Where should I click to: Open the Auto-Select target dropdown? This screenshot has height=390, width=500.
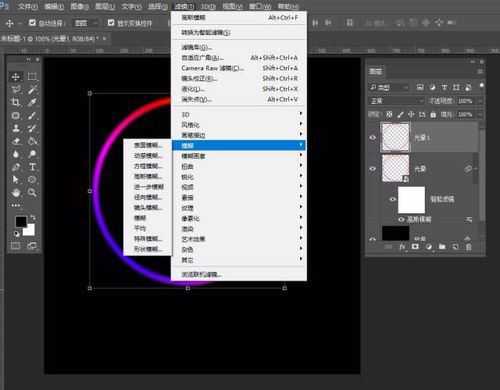pos(86,23)
